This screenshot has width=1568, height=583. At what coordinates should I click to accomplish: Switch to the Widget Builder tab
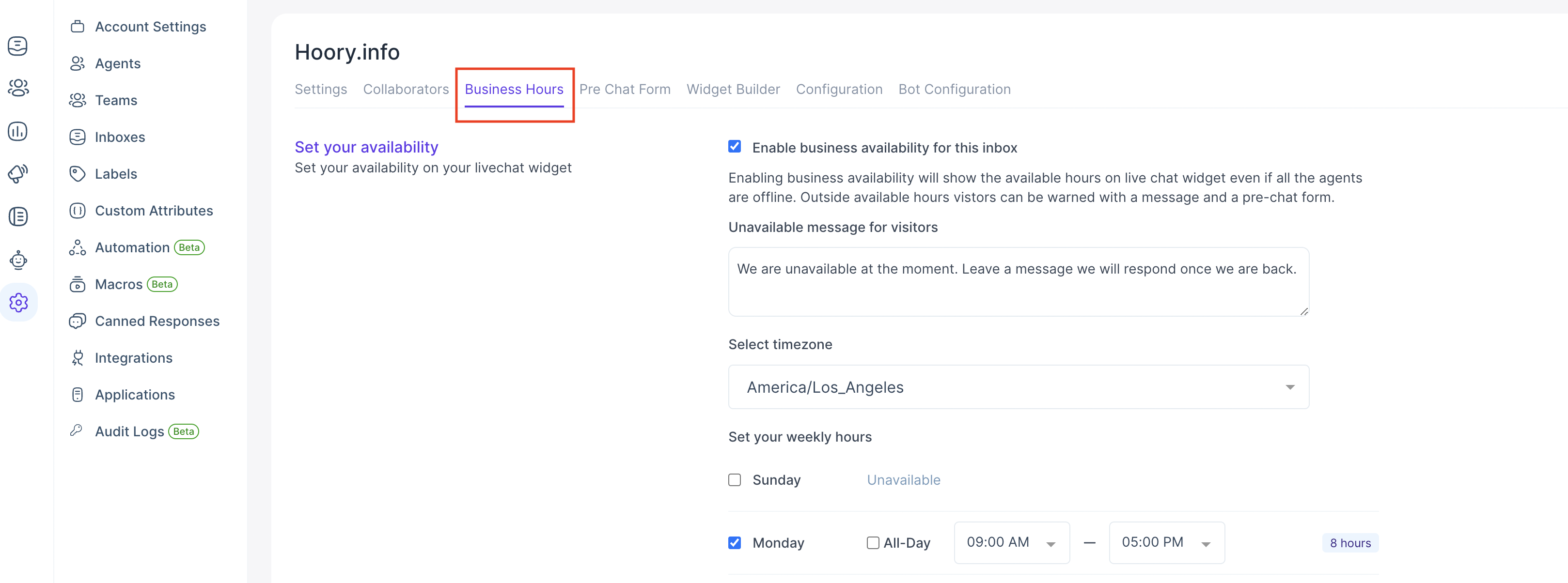[x=733, y=89]
